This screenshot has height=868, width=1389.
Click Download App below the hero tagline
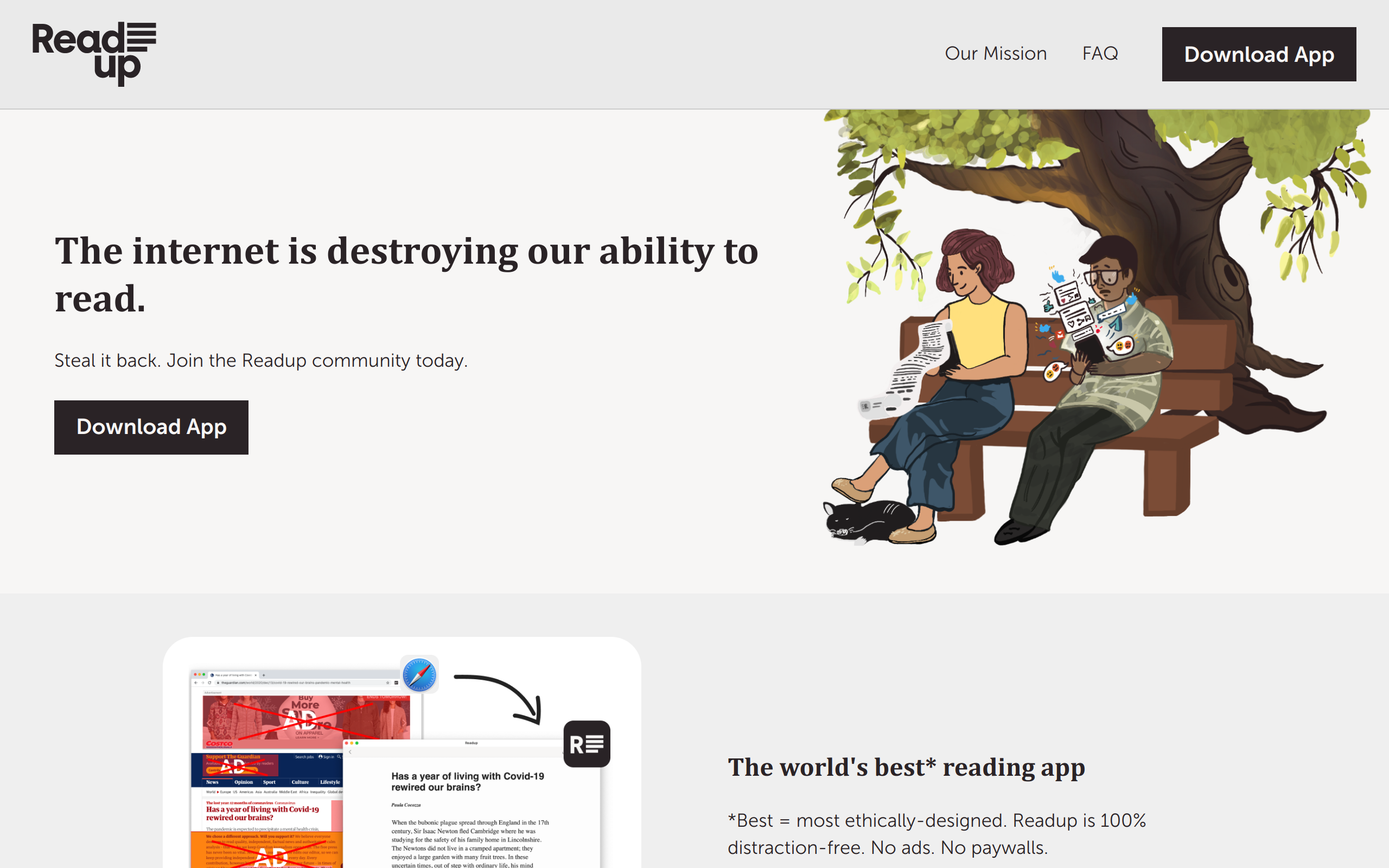151,427
